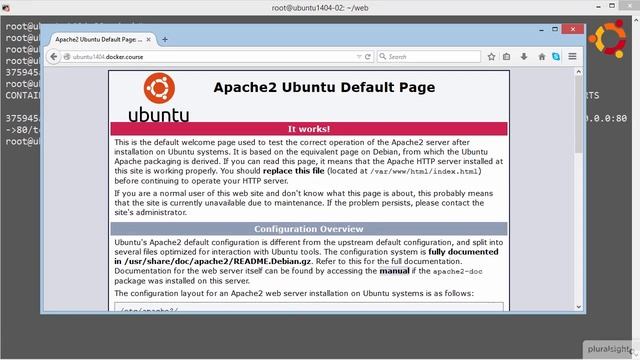Click the 'Apache2 Ubuntu Default Page' heading
The width and height of the screenshot is (640, 360).
click(x=324, y=87)
